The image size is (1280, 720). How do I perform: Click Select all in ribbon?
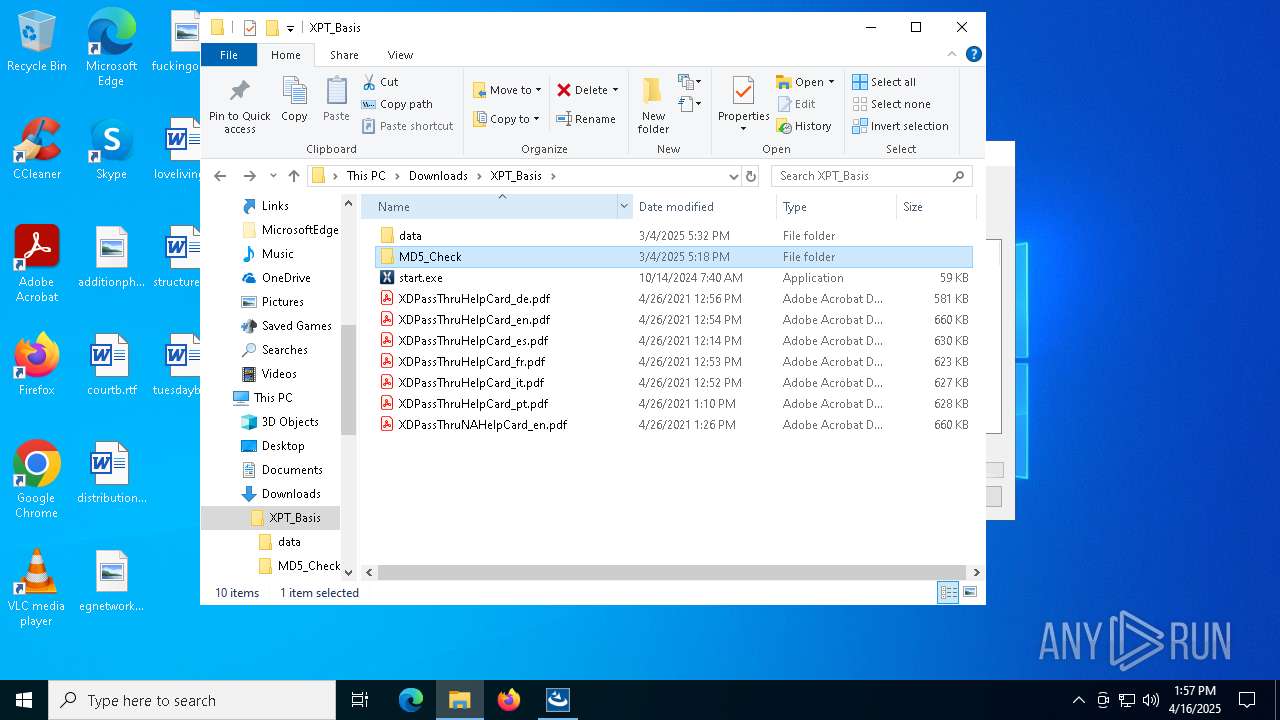[x=884, y=82]
